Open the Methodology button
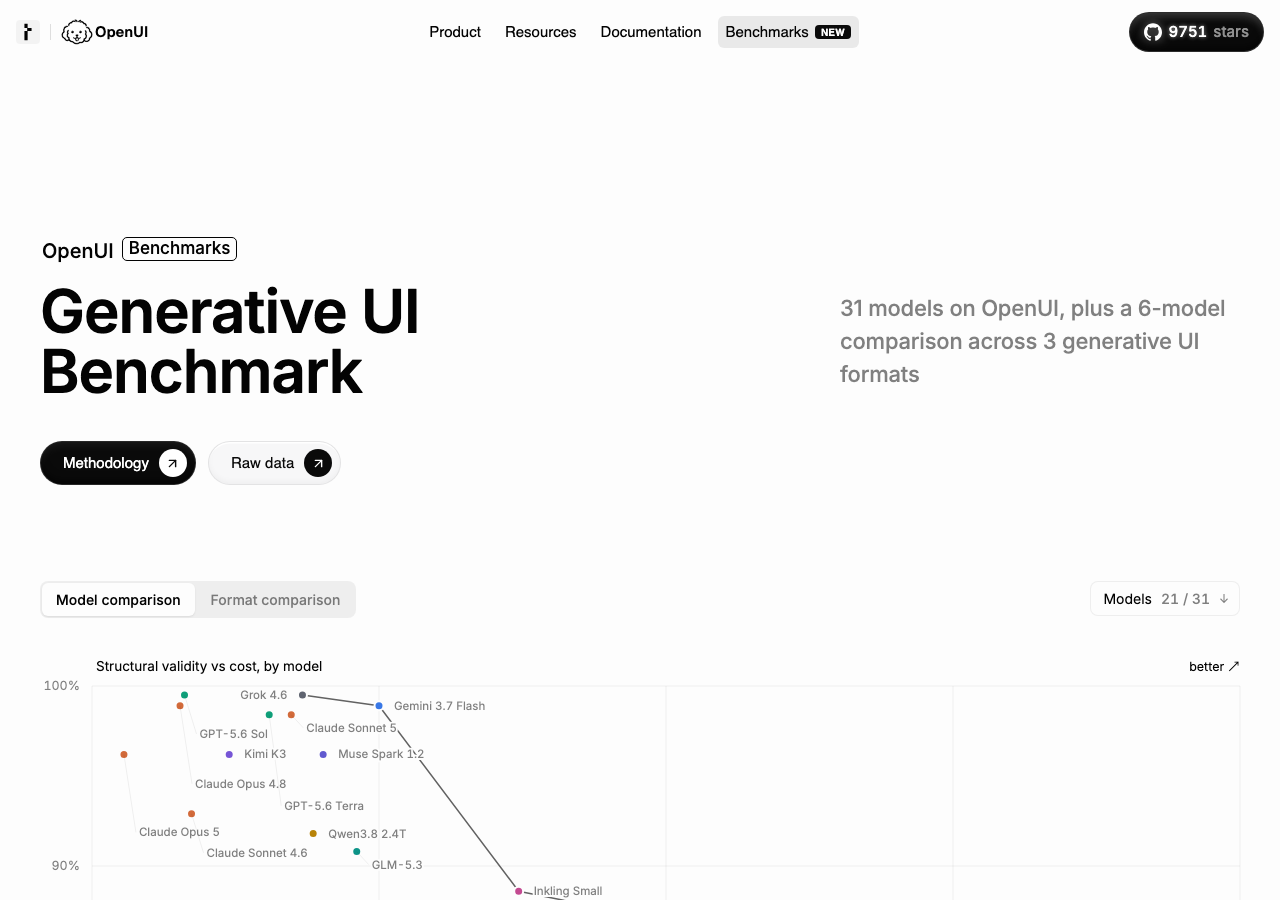 [x=118, y=463]
